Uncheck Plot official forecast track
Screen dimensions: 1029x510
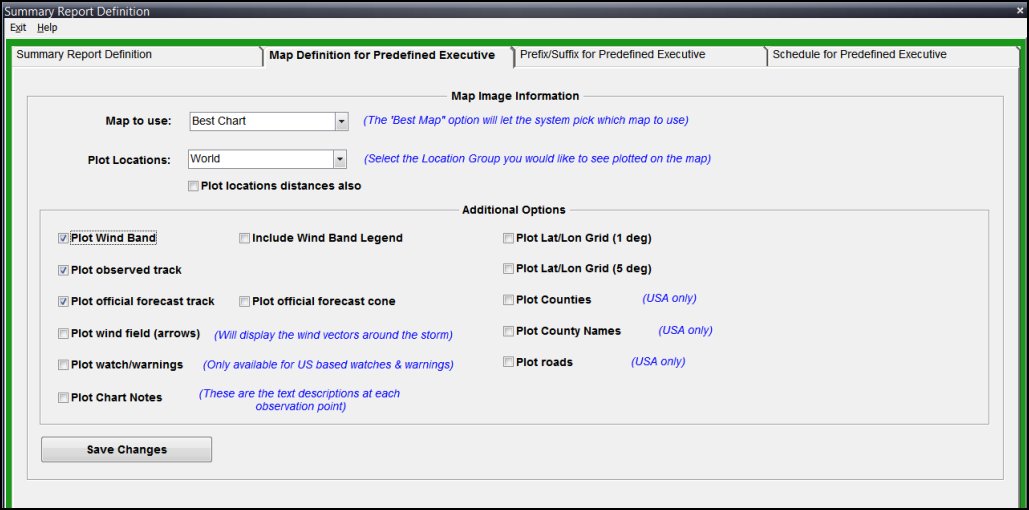[x=64, y=301]
